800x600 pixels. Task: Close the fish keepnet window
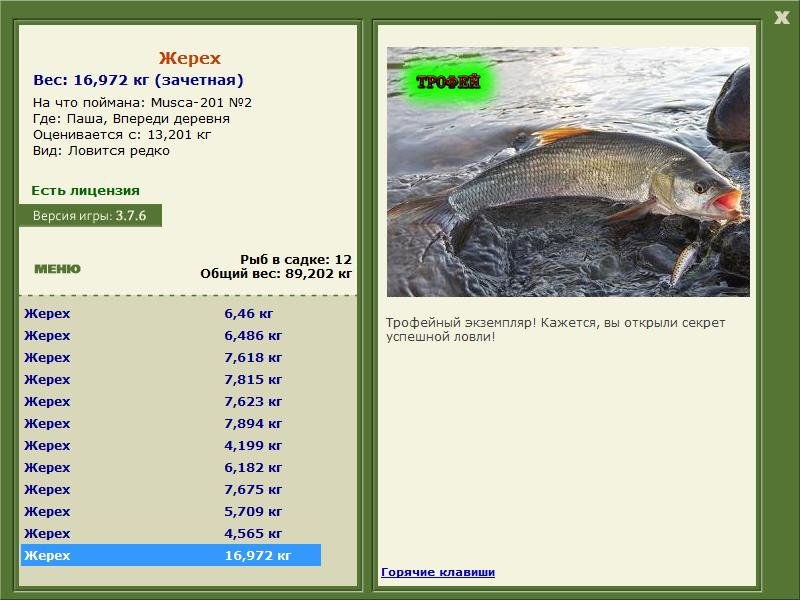[781, 18]
